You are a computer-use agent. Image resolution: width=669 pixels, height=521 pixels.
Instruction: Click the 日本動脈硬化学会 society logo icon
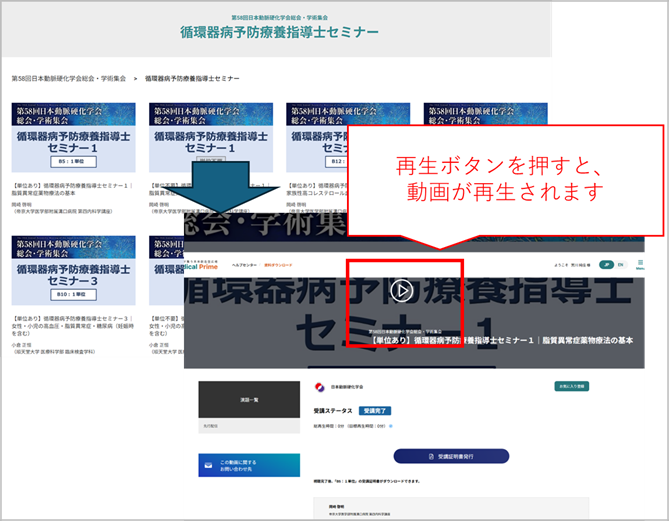point(320,387)
